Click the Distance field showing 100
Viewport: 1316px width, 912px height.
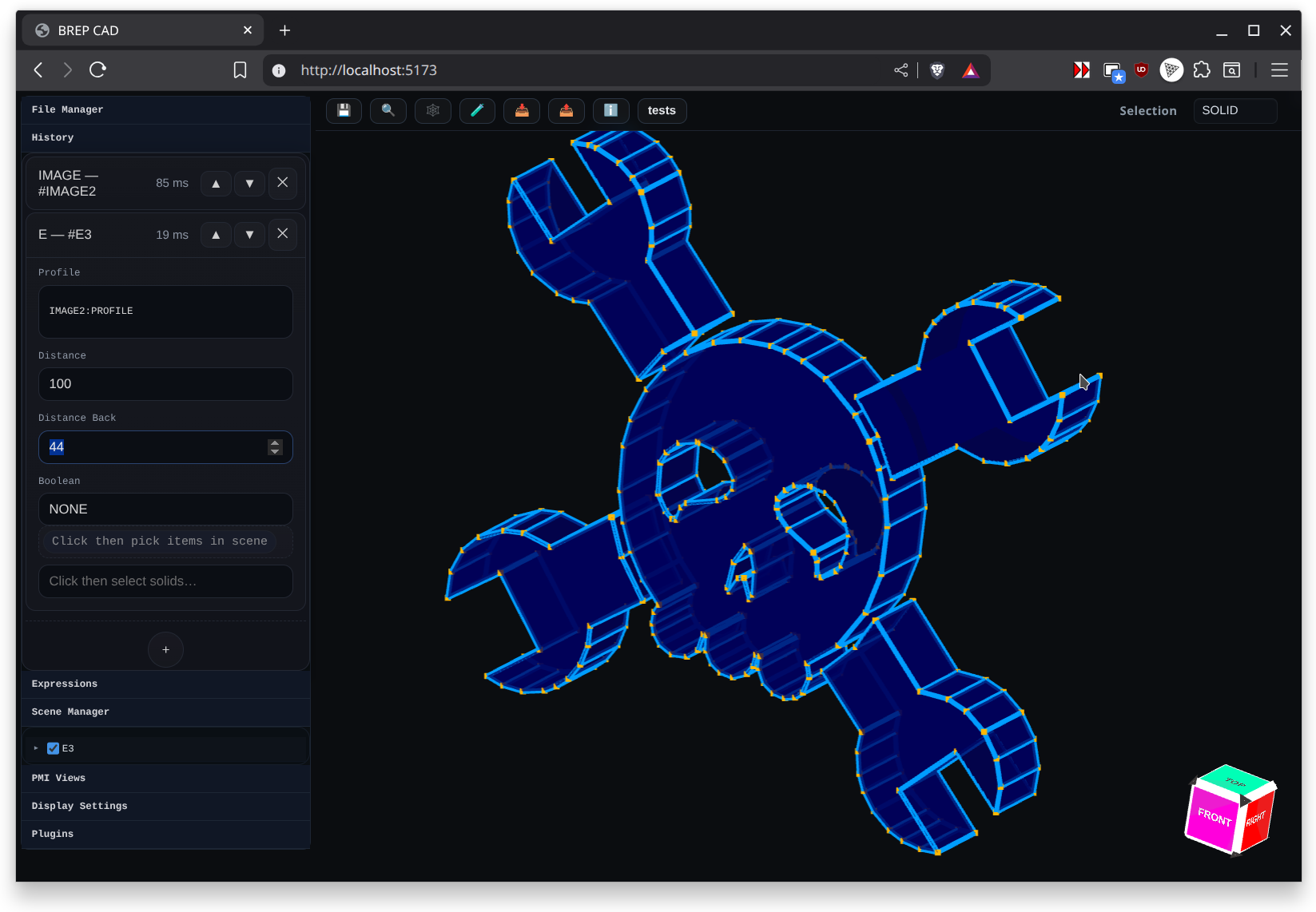pyautogui.click(x=165, y=384)
